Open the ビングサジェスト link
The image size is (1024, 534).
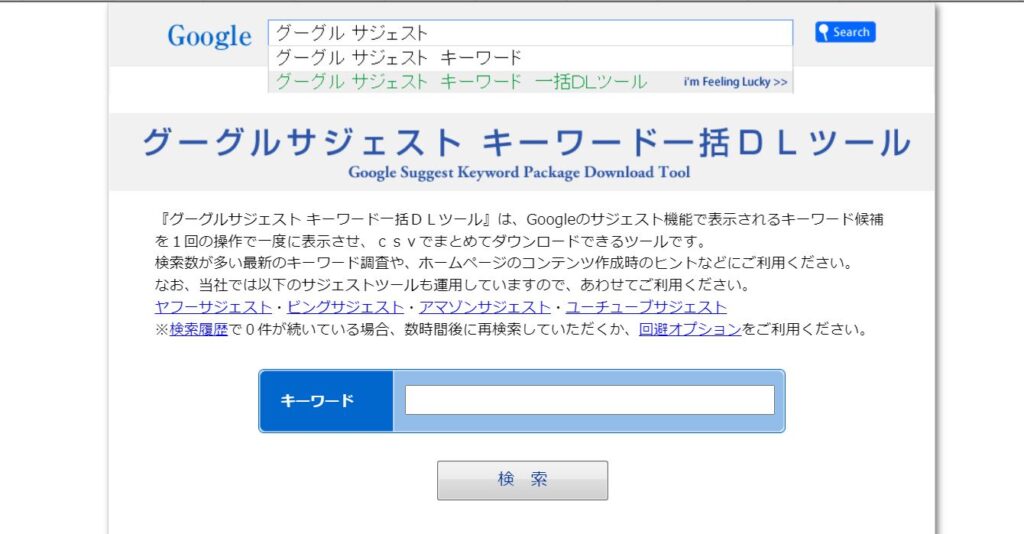click(x=345, y=307)
